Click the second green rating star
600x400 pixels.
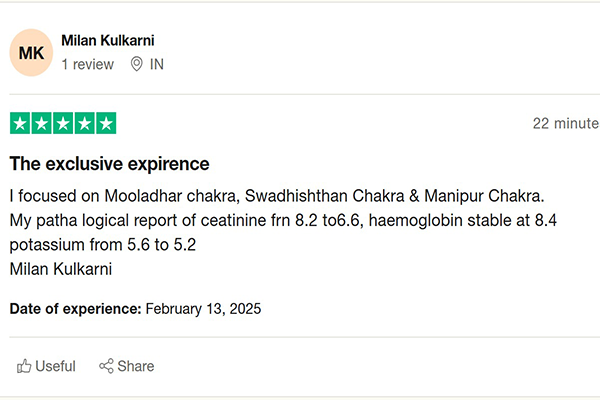pos(41,124)
